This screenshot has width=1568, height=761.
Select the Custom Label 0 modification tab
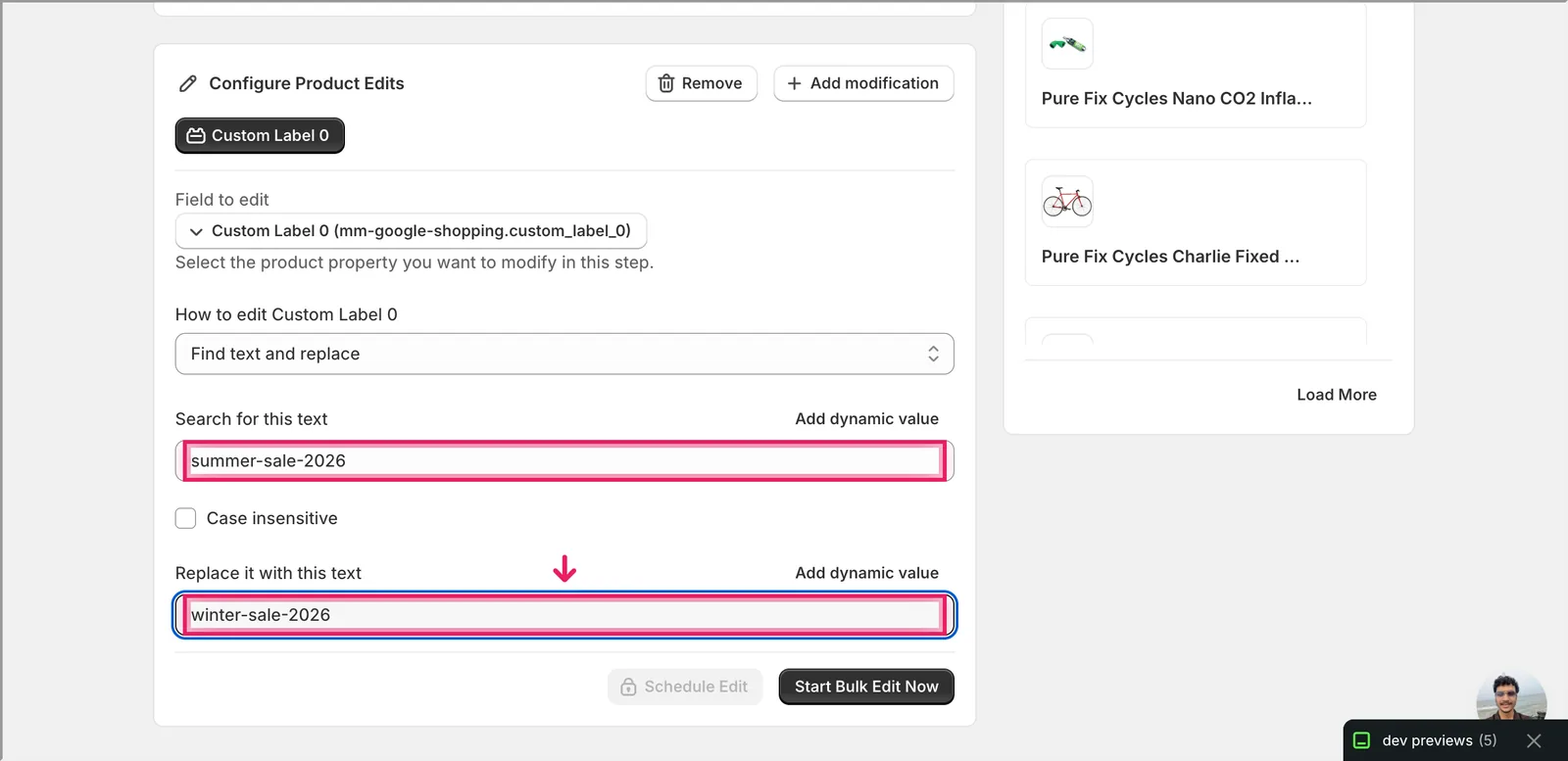point(260,136)
